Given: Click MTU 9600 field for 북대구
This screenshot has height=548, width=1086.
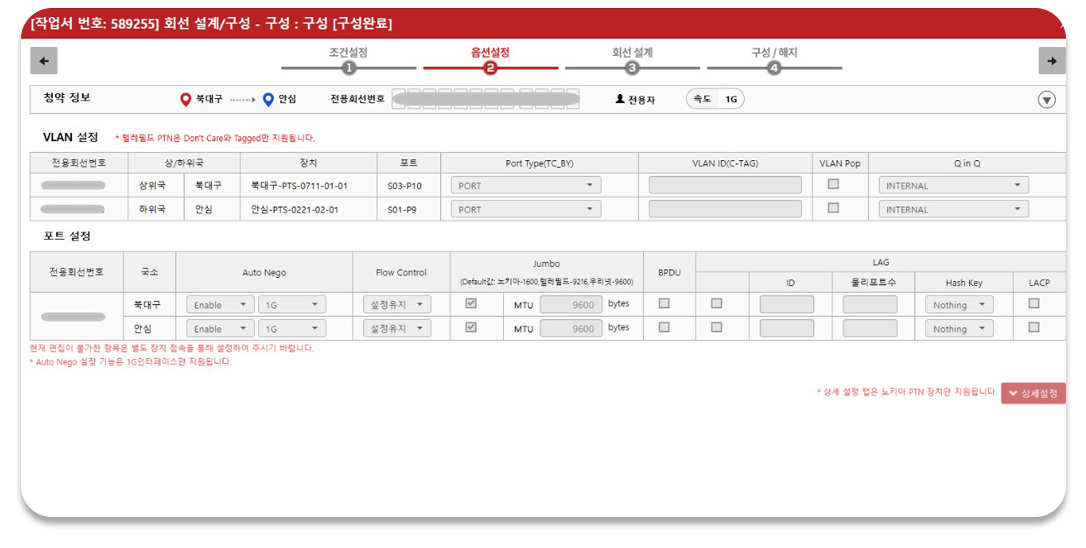Looking at the screenshot, I should [571, 304].
